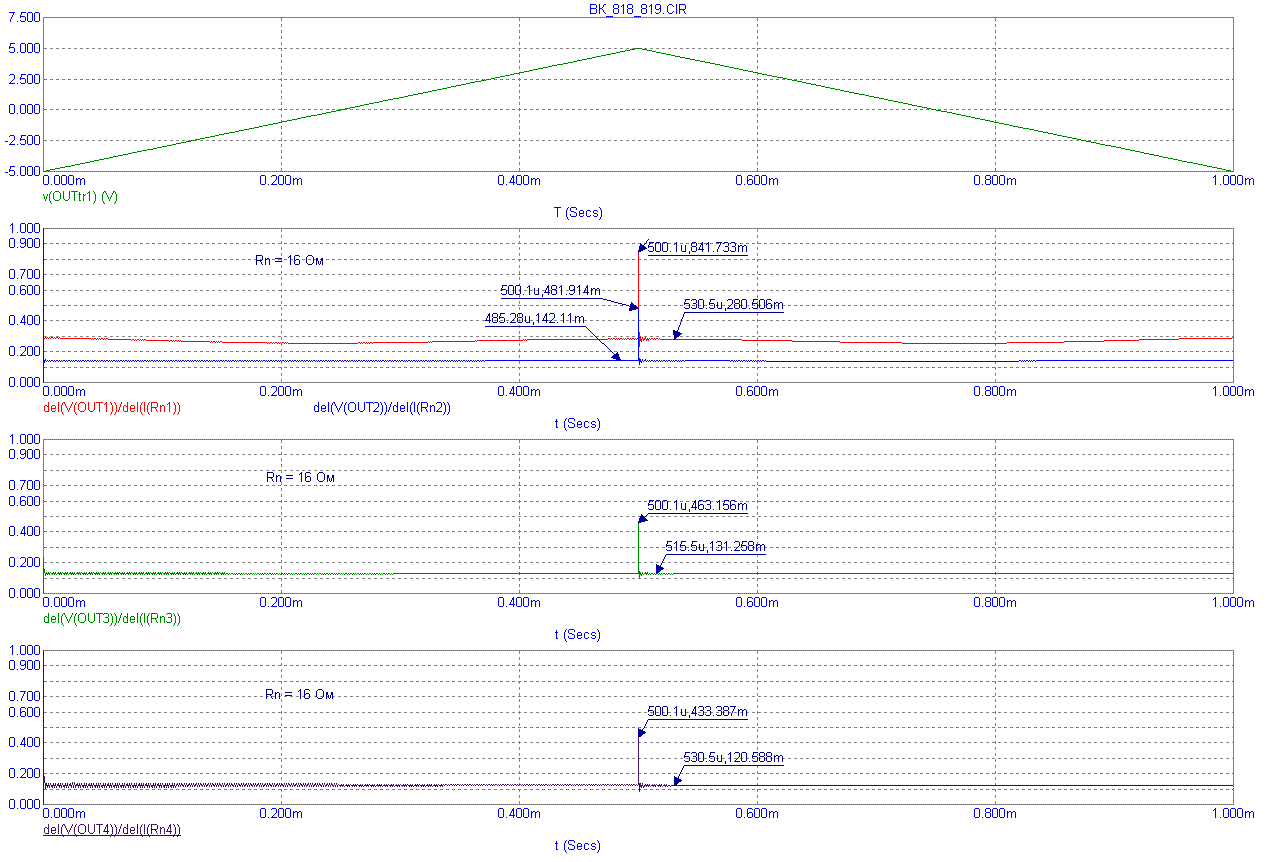Click the 7.500 value on top plot Y axis
The width and height of the screenshot is (1268, 862).
25,18
